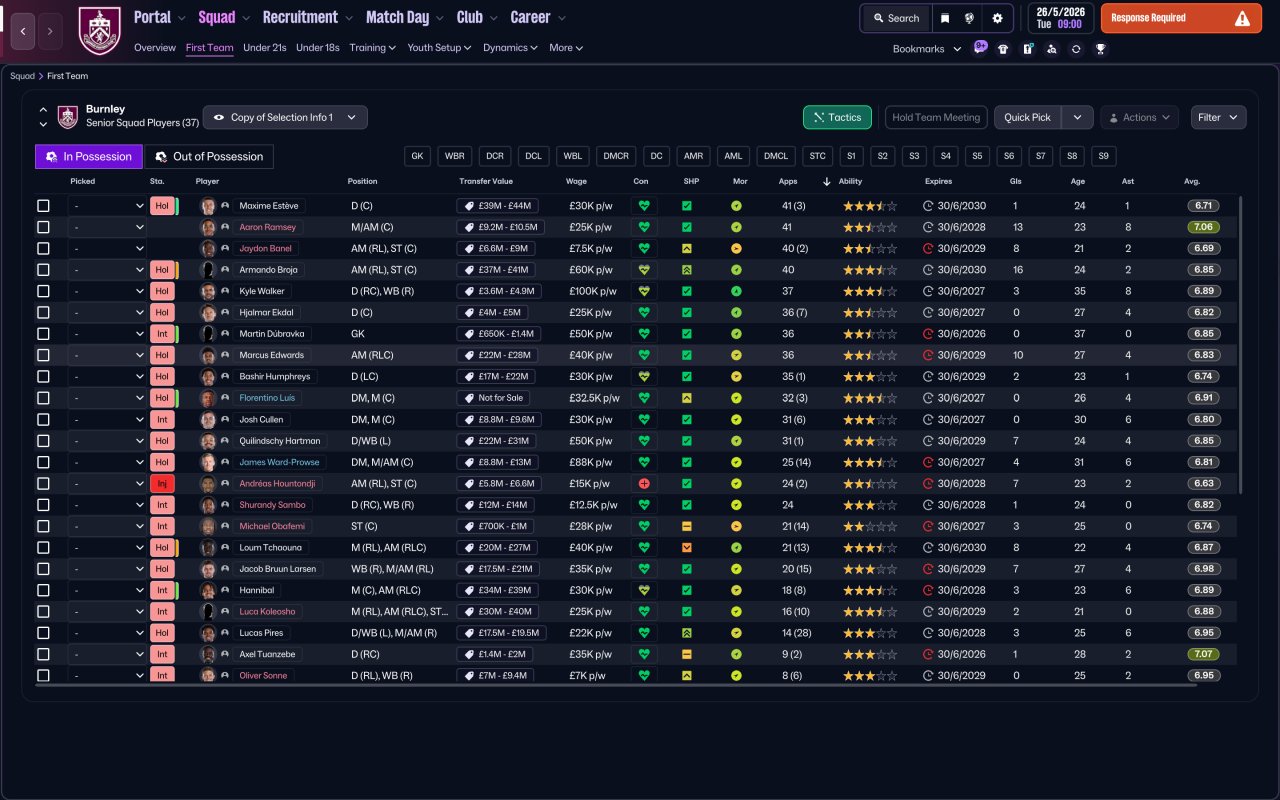Click Michael Obafemi's yellow sharpness icon
This screenshot has width=1280, height=800.
(x=687, y=526)
